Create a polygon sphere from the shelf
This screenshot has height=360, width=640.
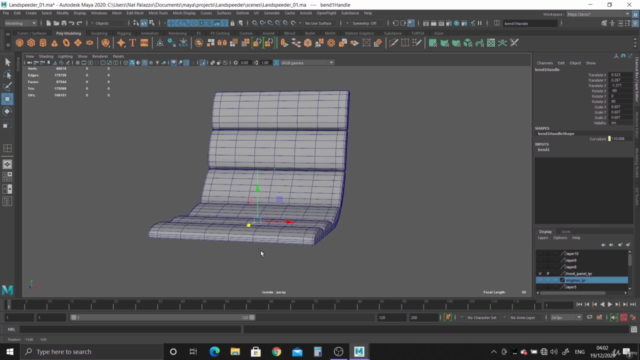[19, 43]
